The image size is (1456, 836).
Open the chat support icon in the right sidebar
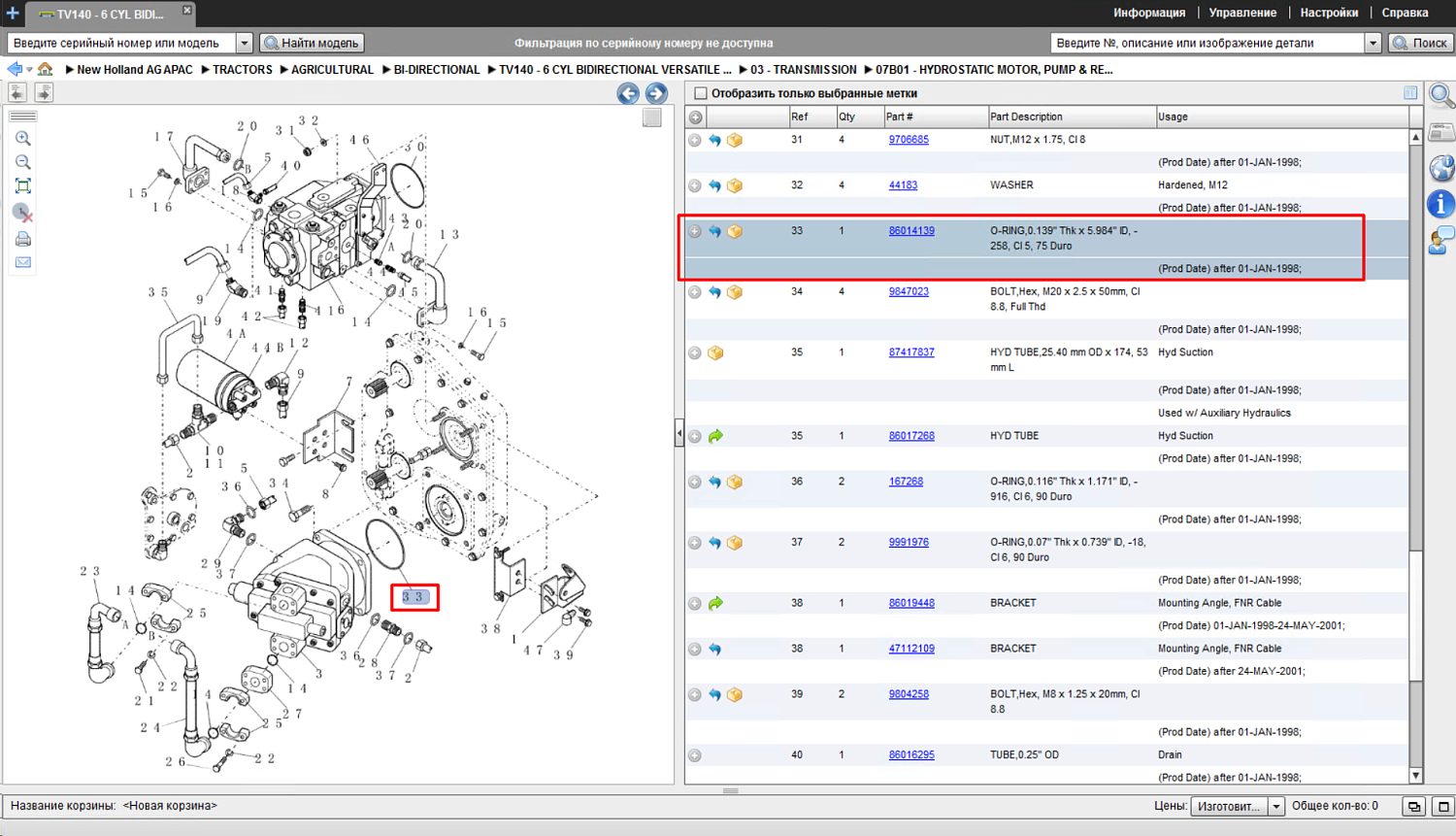point(1441,241)
